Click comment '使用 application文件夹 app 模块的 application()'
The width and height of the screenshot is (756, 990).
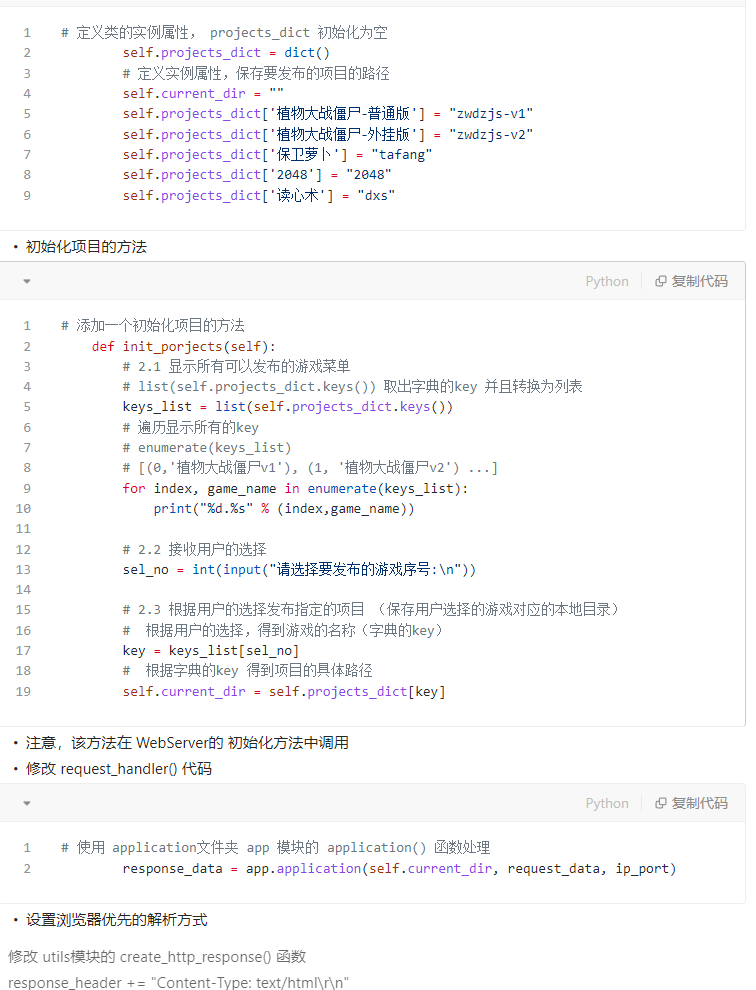click(275, 848)
